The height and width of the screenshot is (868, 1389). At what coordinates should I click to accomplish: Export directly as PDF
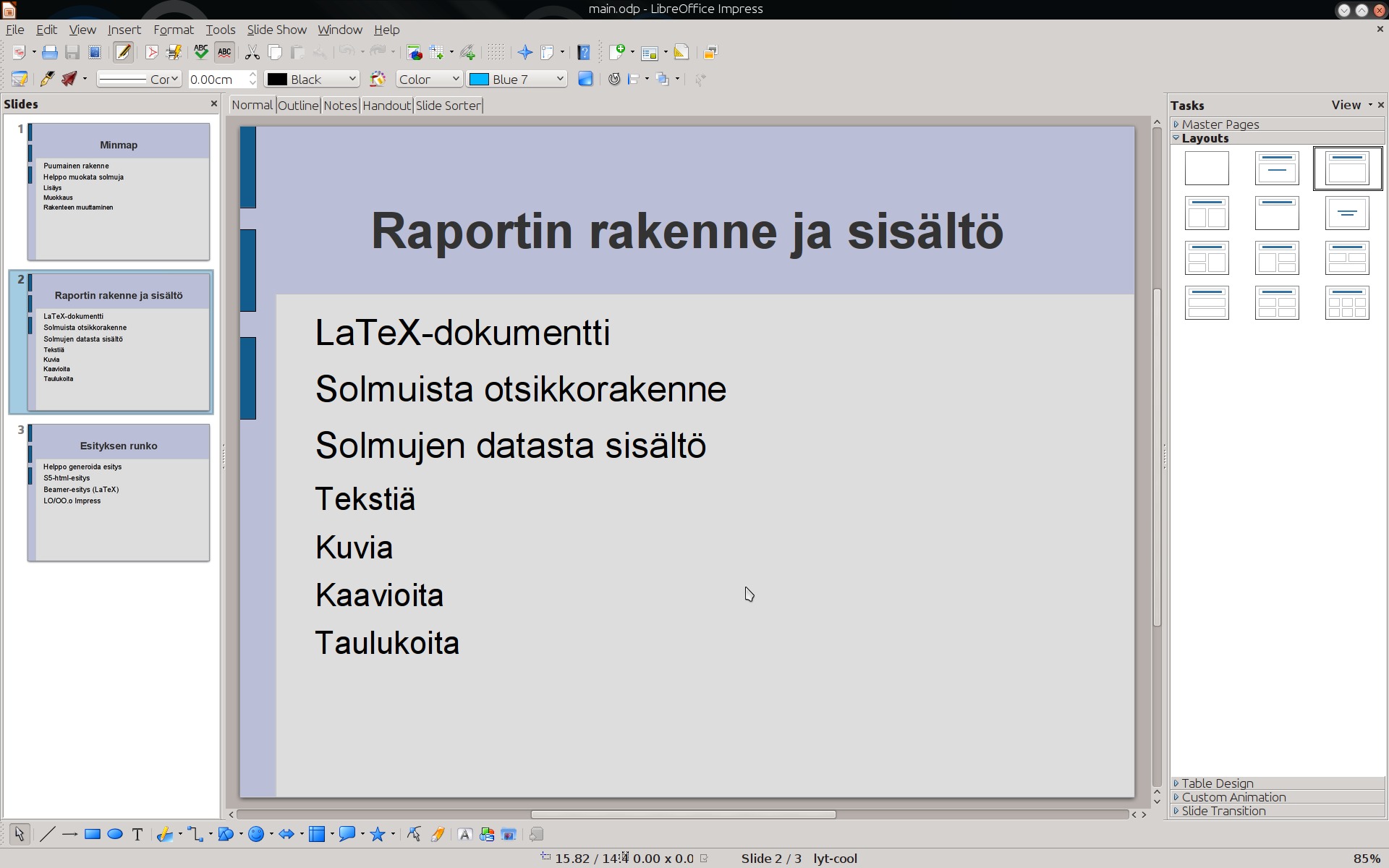coord(151,52)
